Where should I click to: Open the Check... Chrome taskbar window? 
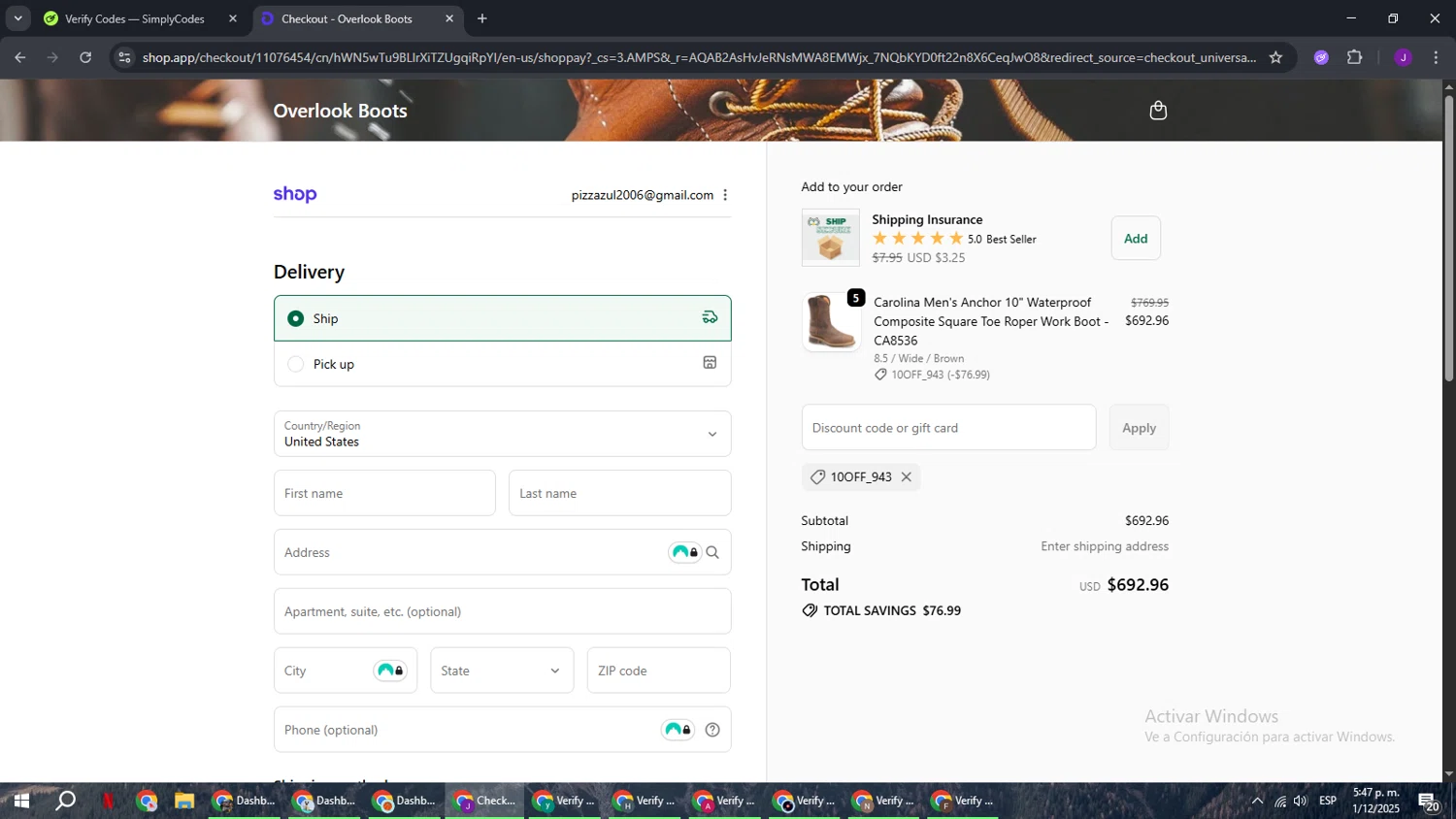point(486,802)
